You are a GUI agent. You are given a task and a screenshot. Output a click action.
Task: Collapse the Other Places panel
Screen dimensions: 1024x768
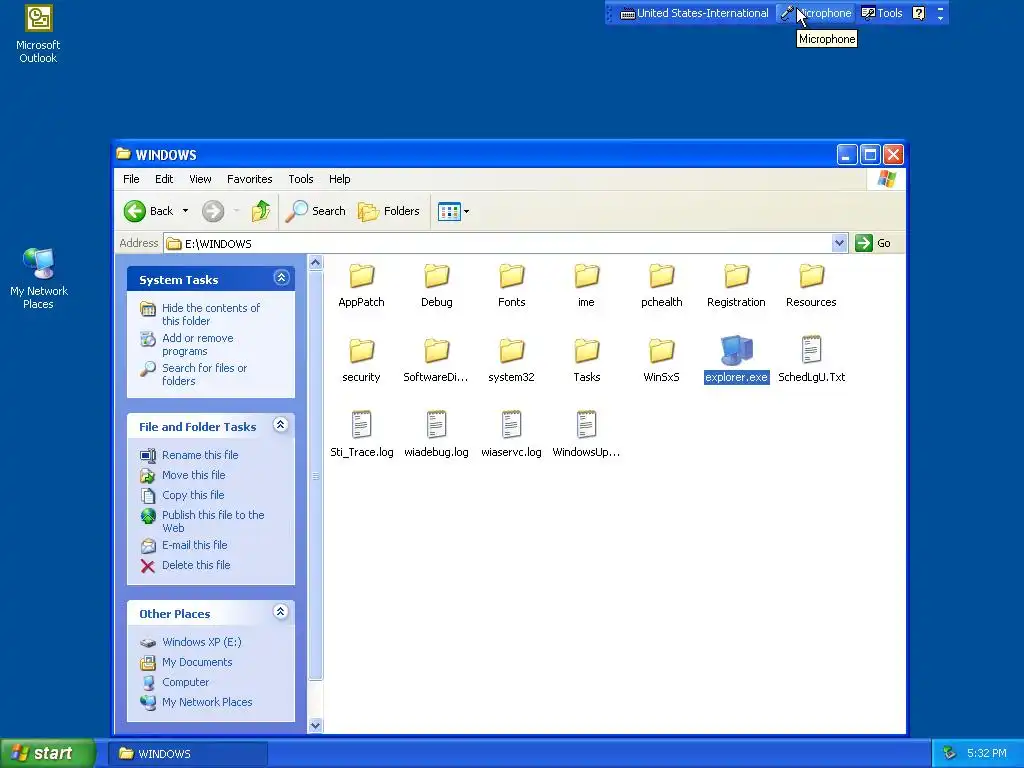[x=281, y=612]
